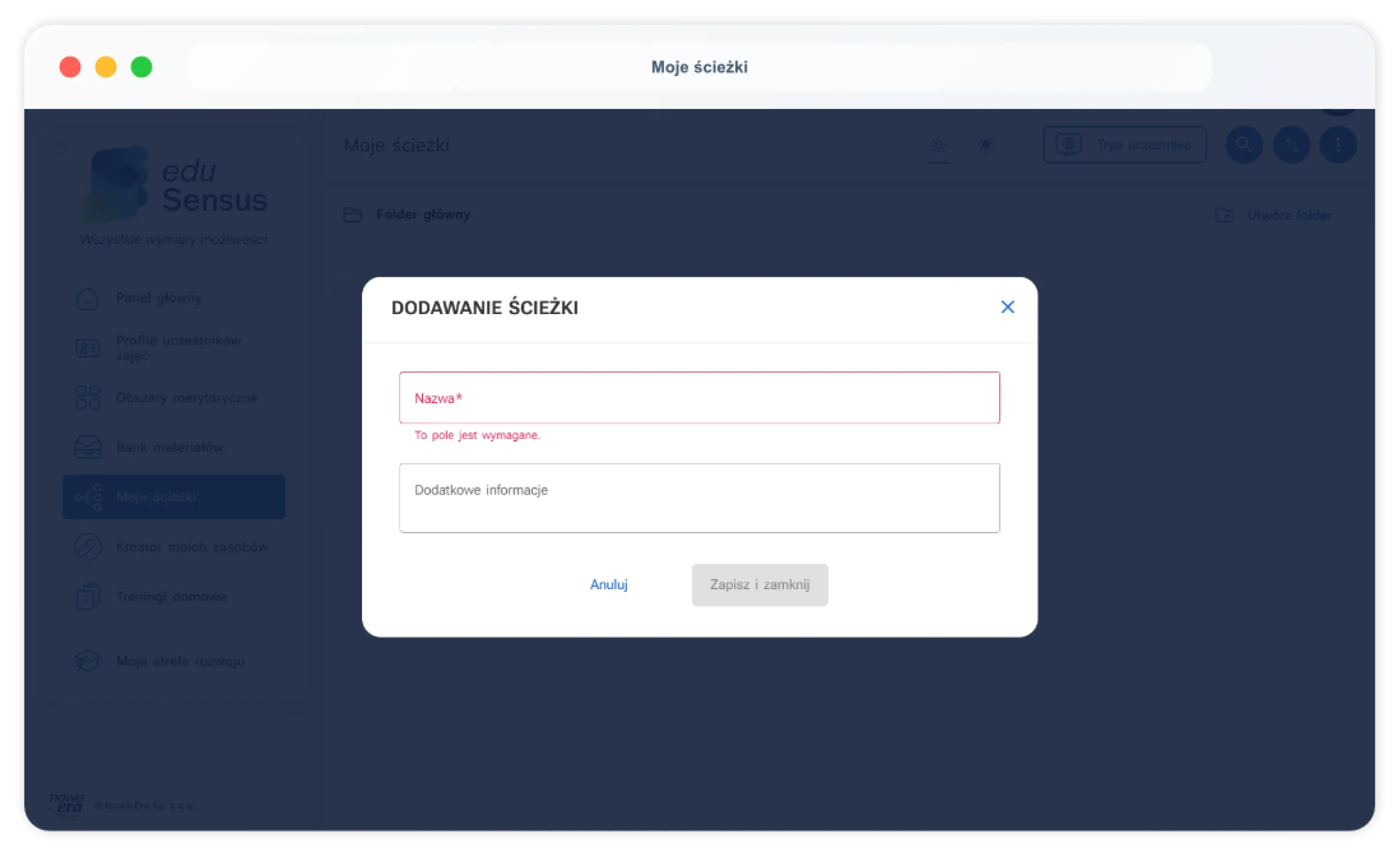Image resolution: width=1400 pixels, height=853 pixels.
Task: Select the Panel główny home icon
Action: [87, 298]
